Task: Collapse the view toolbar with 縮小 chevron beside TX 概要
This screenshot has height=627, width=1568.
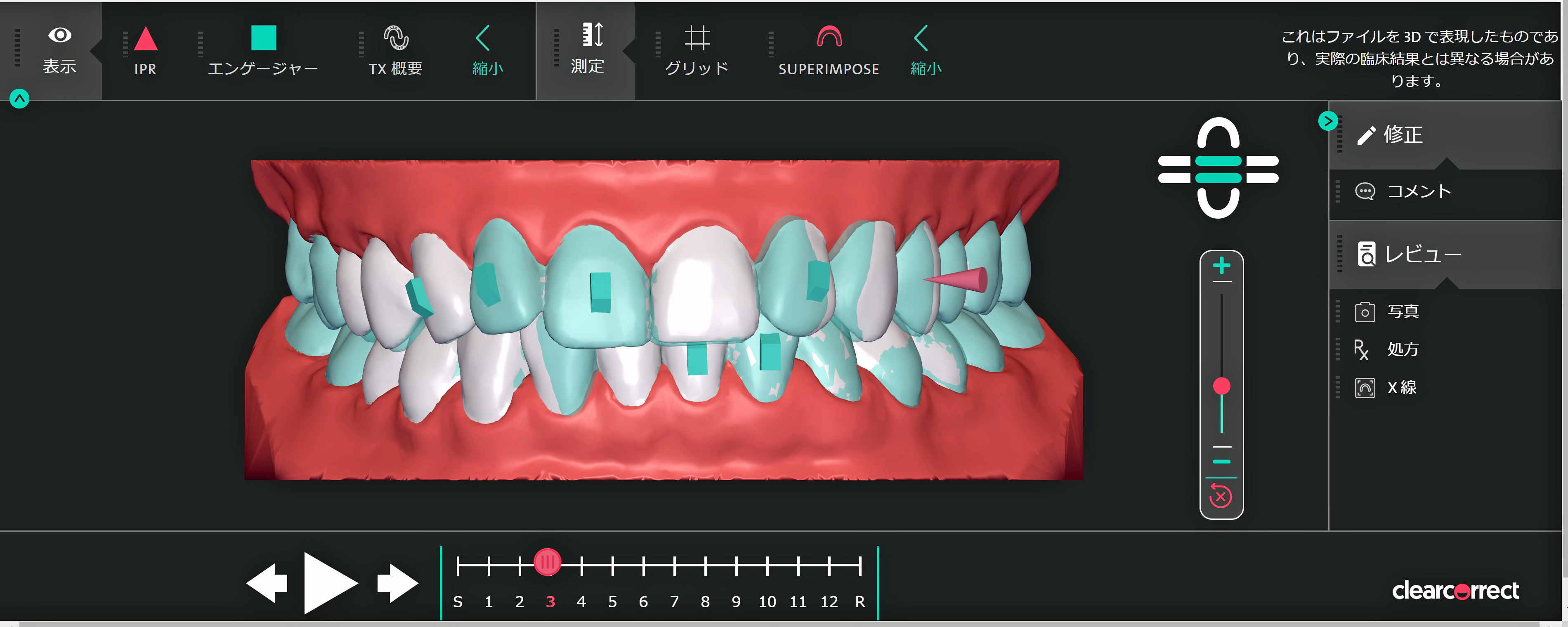Action: click(488, 51)
